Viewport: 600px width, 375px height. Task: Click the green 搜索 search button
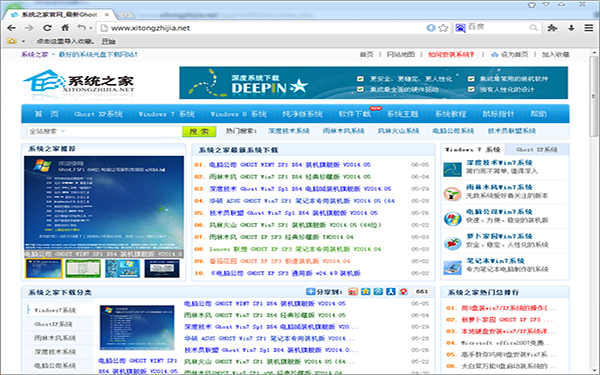coord(199,131)
